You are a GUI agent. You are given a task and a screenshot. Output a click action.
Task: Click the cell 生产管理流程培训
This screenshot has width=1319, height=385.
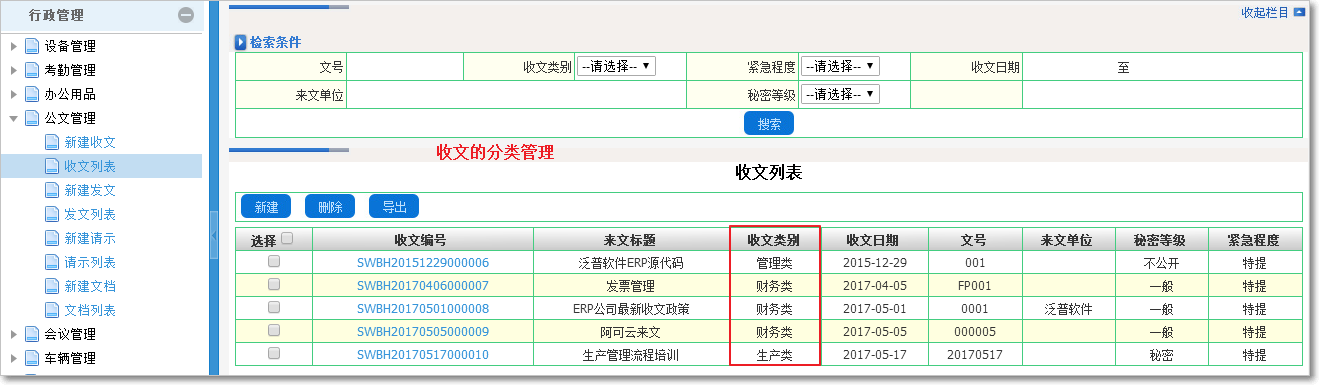631,354
